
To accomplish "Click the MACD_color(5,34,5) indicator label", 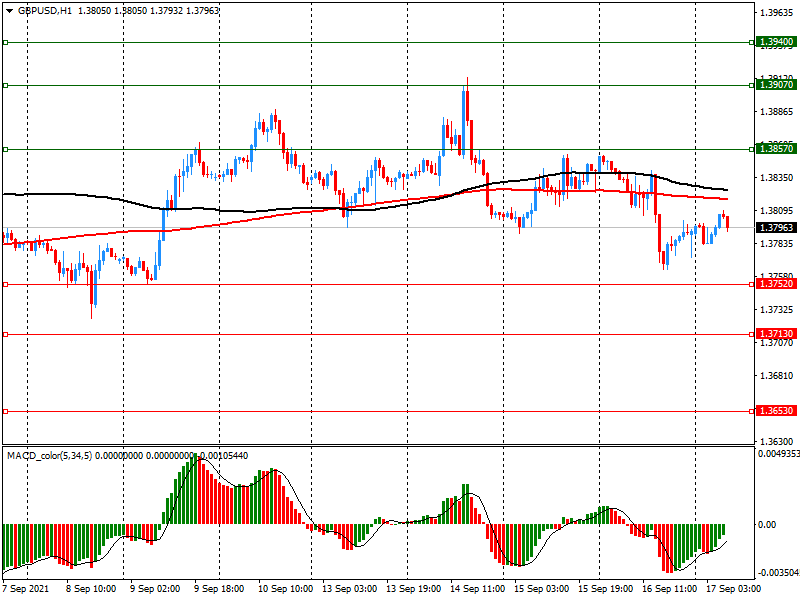I will point(49,456).
